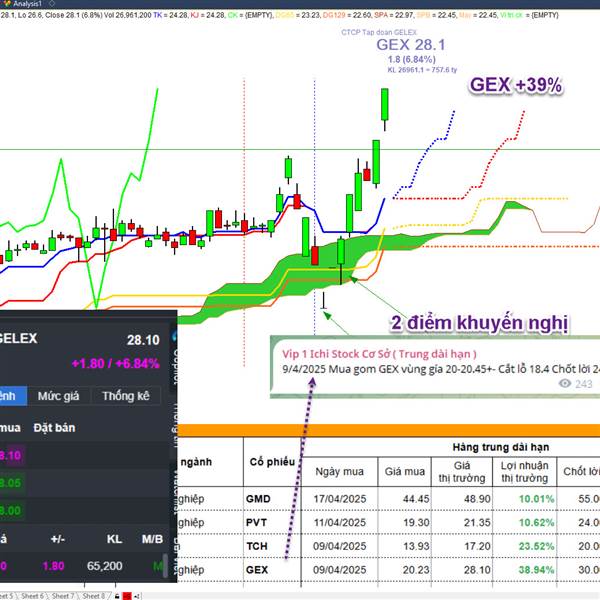
Task: Click the Lợi nhuận thị trường header
Action: point(525,472)
